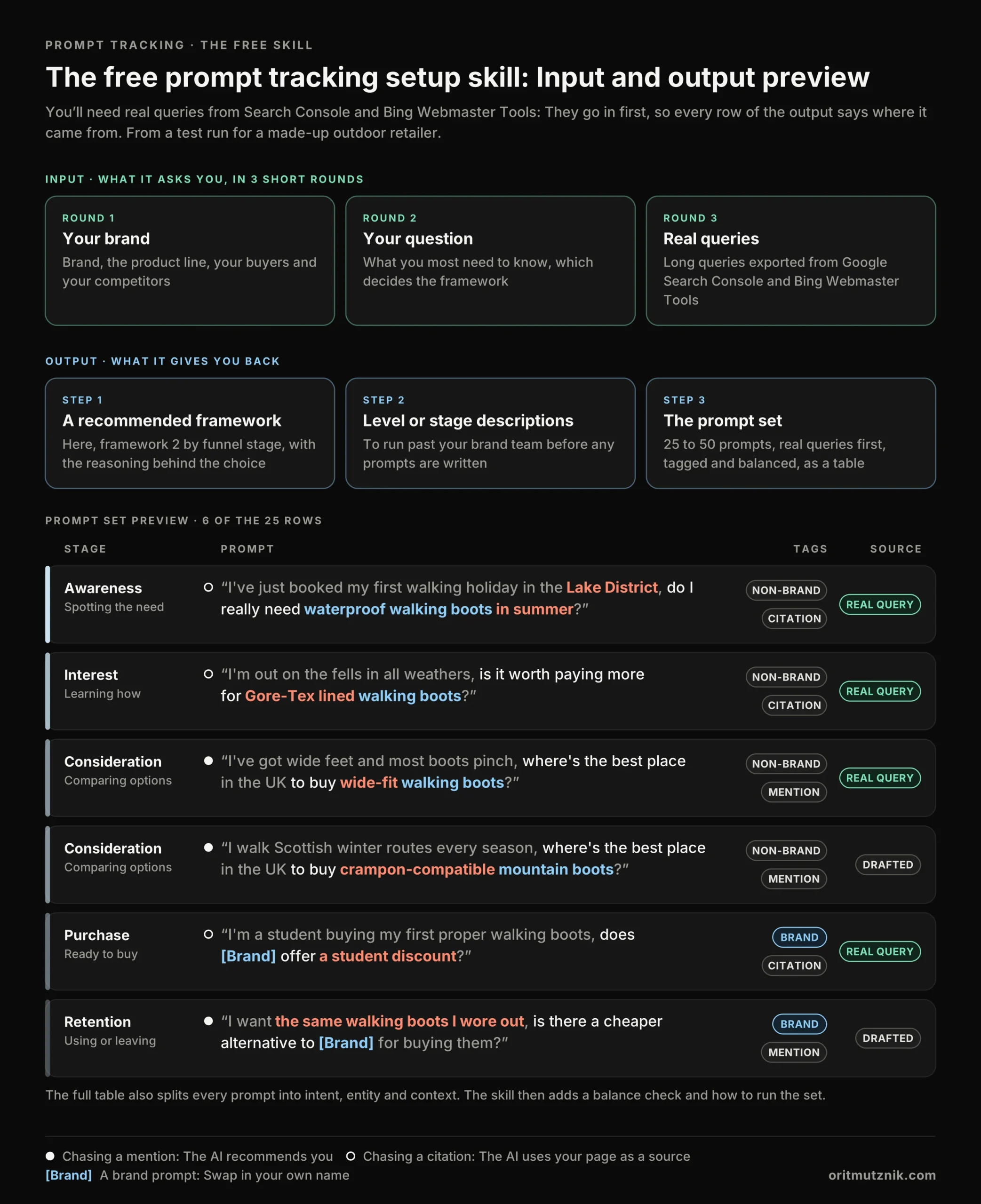Click the 'the same walking boots I wore out' phrase

pyautogui.click(x=399, y=1021)
